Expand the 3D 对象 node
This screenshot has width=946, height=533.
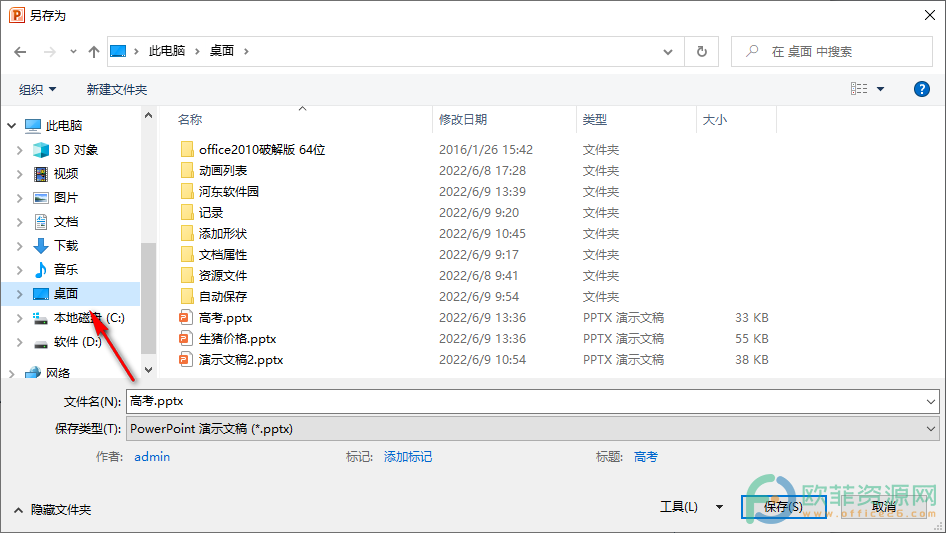coord(19,150)
